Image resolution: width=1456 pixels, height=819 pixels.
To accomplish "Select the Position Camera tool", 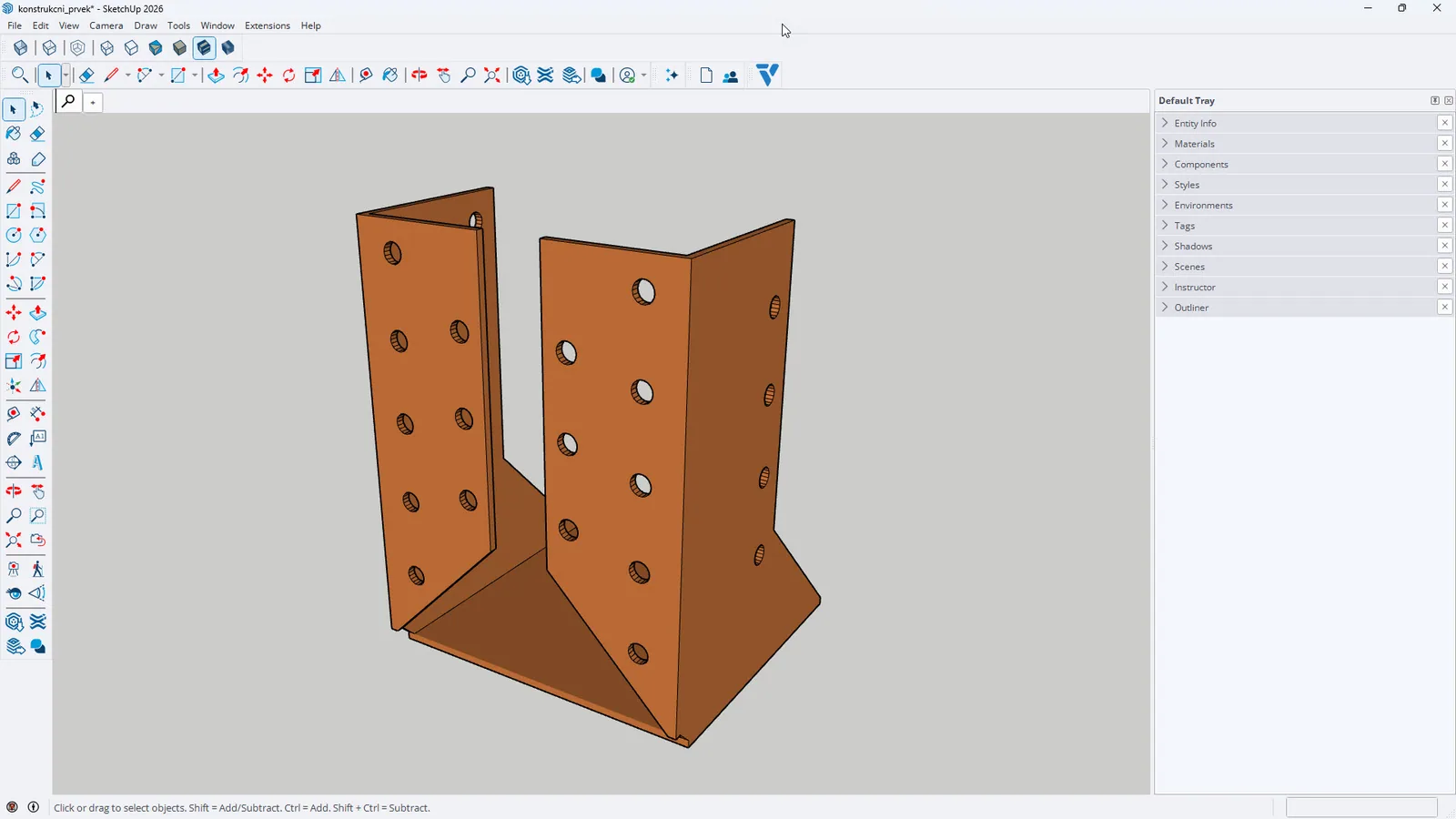I will [14, 570].
